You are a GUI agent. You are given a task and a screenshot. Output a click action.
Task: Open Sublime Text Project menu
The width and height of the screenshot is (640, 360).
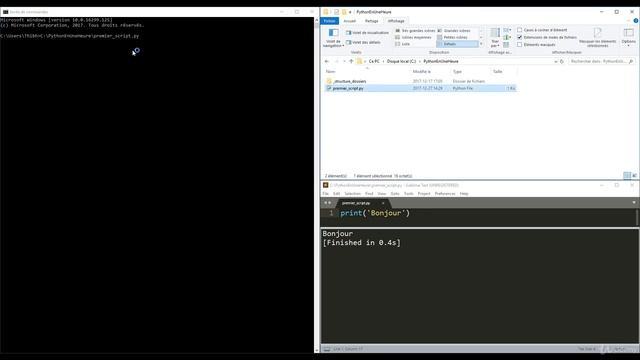click(x=424, y=193)
